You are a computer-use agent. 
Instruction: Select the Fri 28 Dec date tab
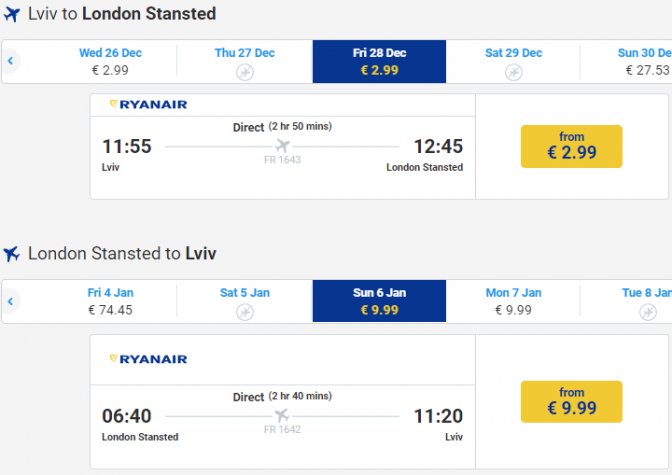379,61
